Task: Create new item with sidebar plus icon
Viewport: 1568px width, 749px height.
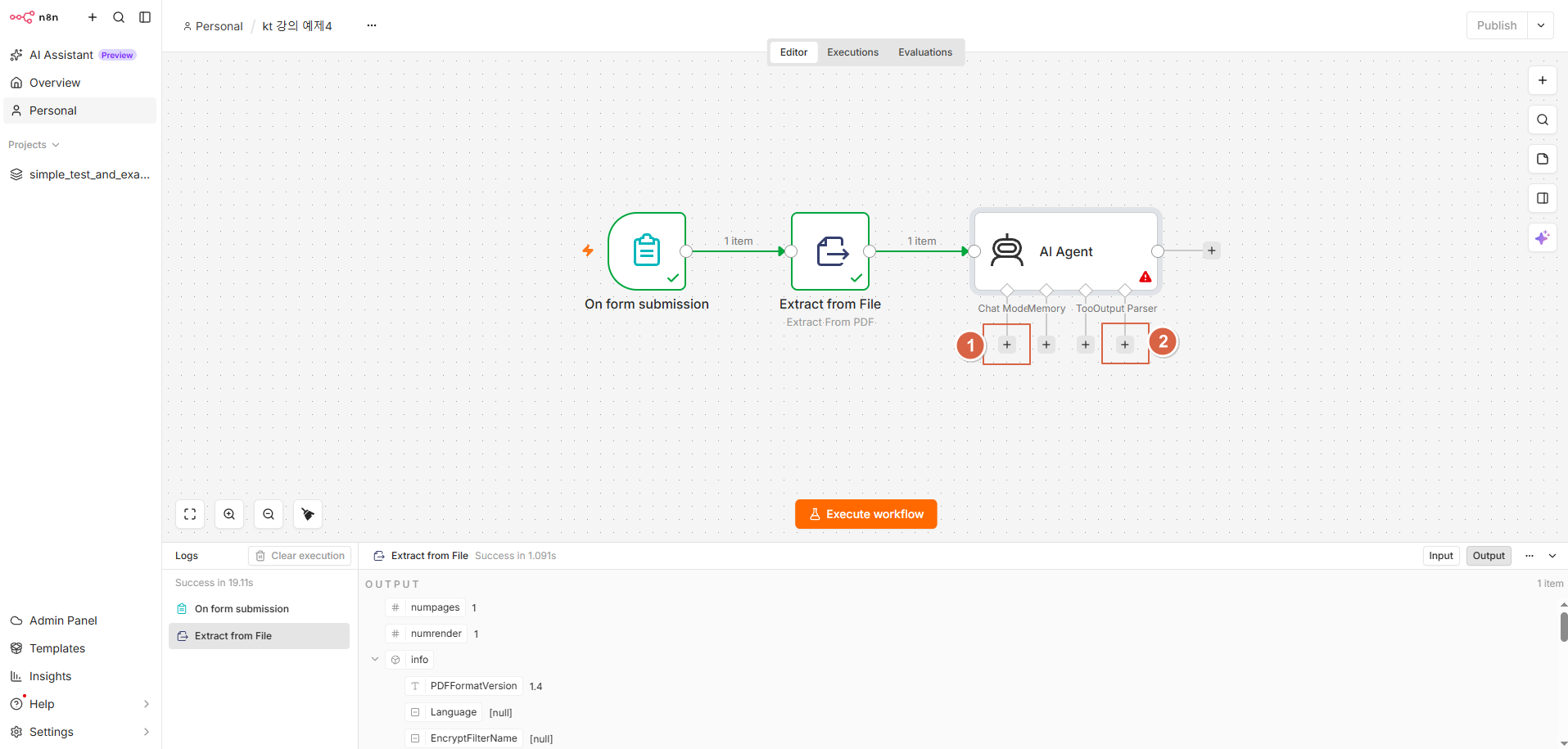Action: (93, 17)
